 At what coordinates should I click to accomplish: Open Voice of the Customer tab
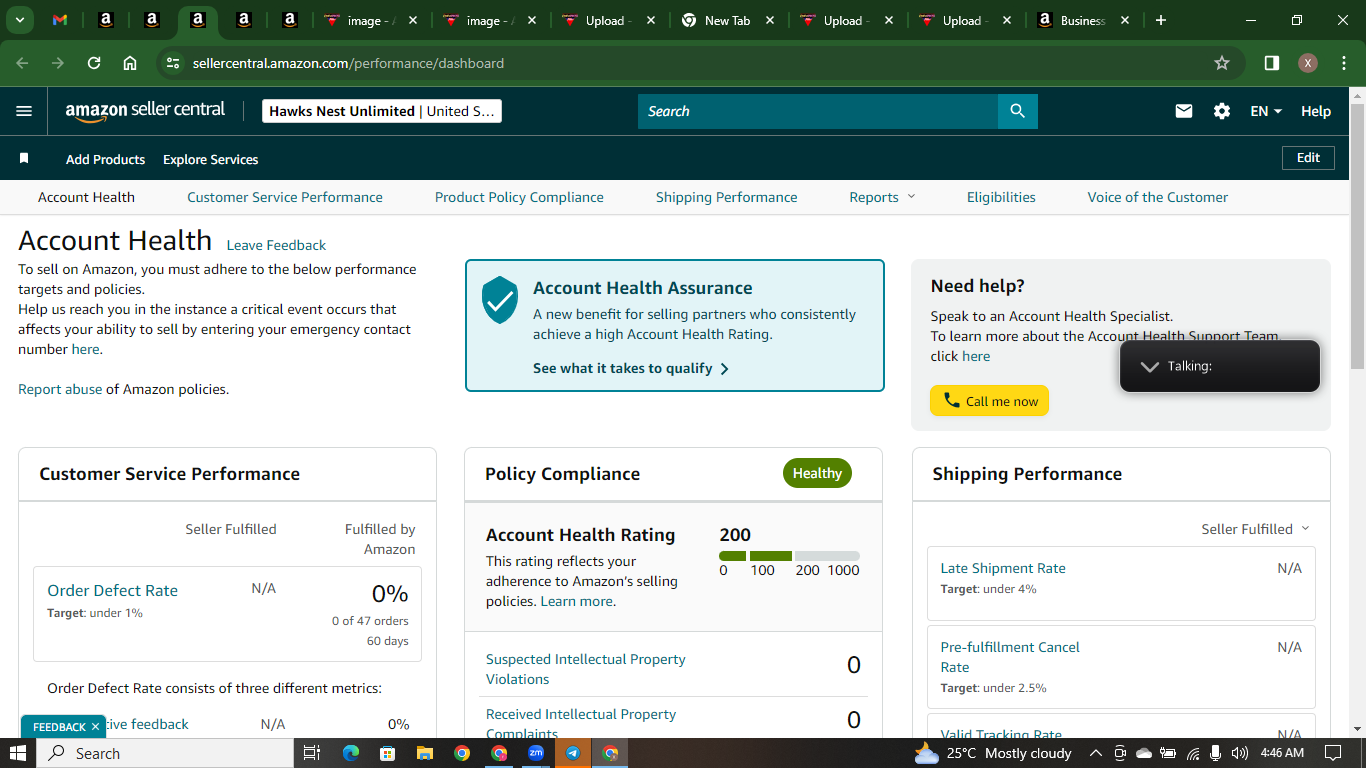1158,197
